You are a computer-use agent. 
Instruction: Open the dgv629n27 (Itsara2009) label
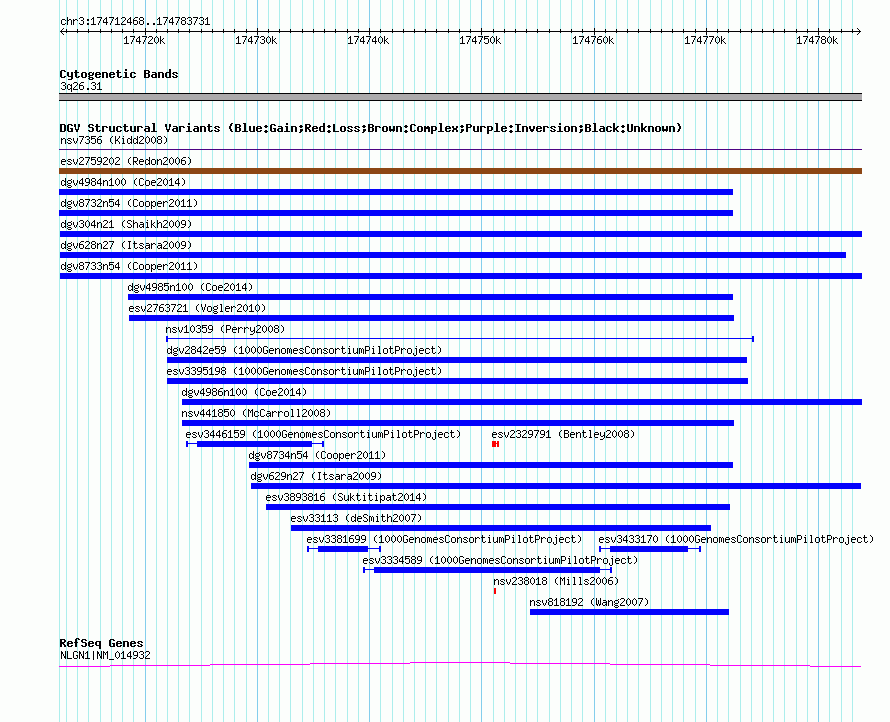tap(316, 476)
